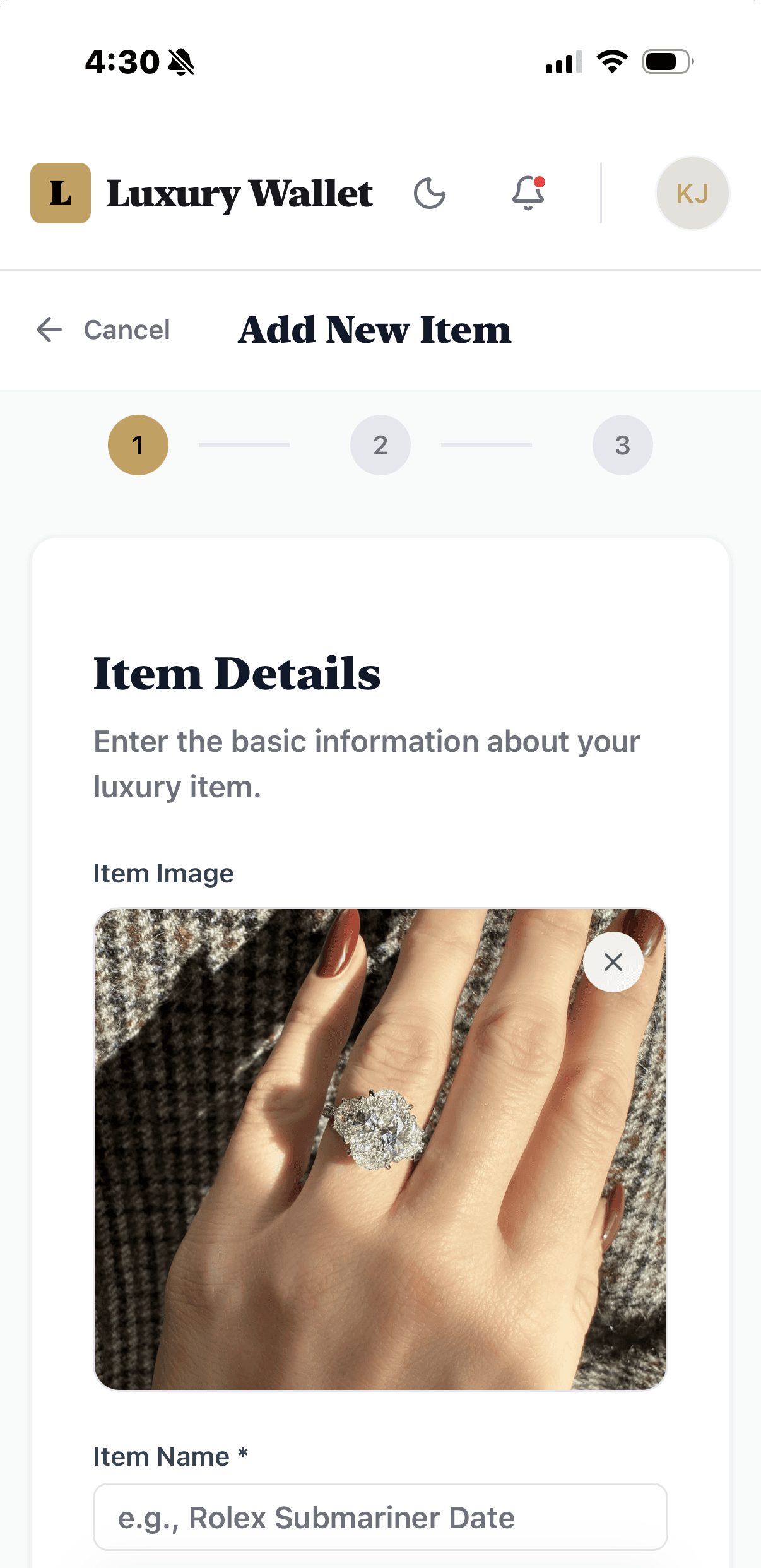
Task: Open notifications via the bell icon
Action: coord(528,193)
